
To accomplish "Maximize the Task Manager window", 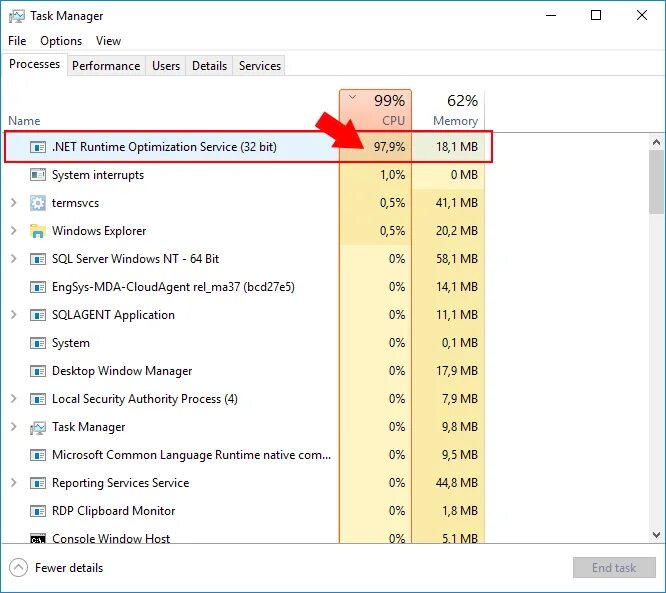I will pyautogui.click(x=596, y=16).
